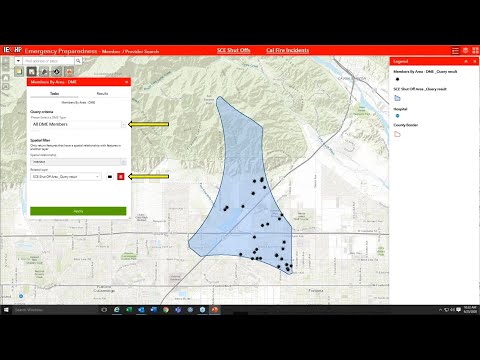Click the Hospital legend pin symbol
This screenshot has width=480, height=360.
pos(397,116)
